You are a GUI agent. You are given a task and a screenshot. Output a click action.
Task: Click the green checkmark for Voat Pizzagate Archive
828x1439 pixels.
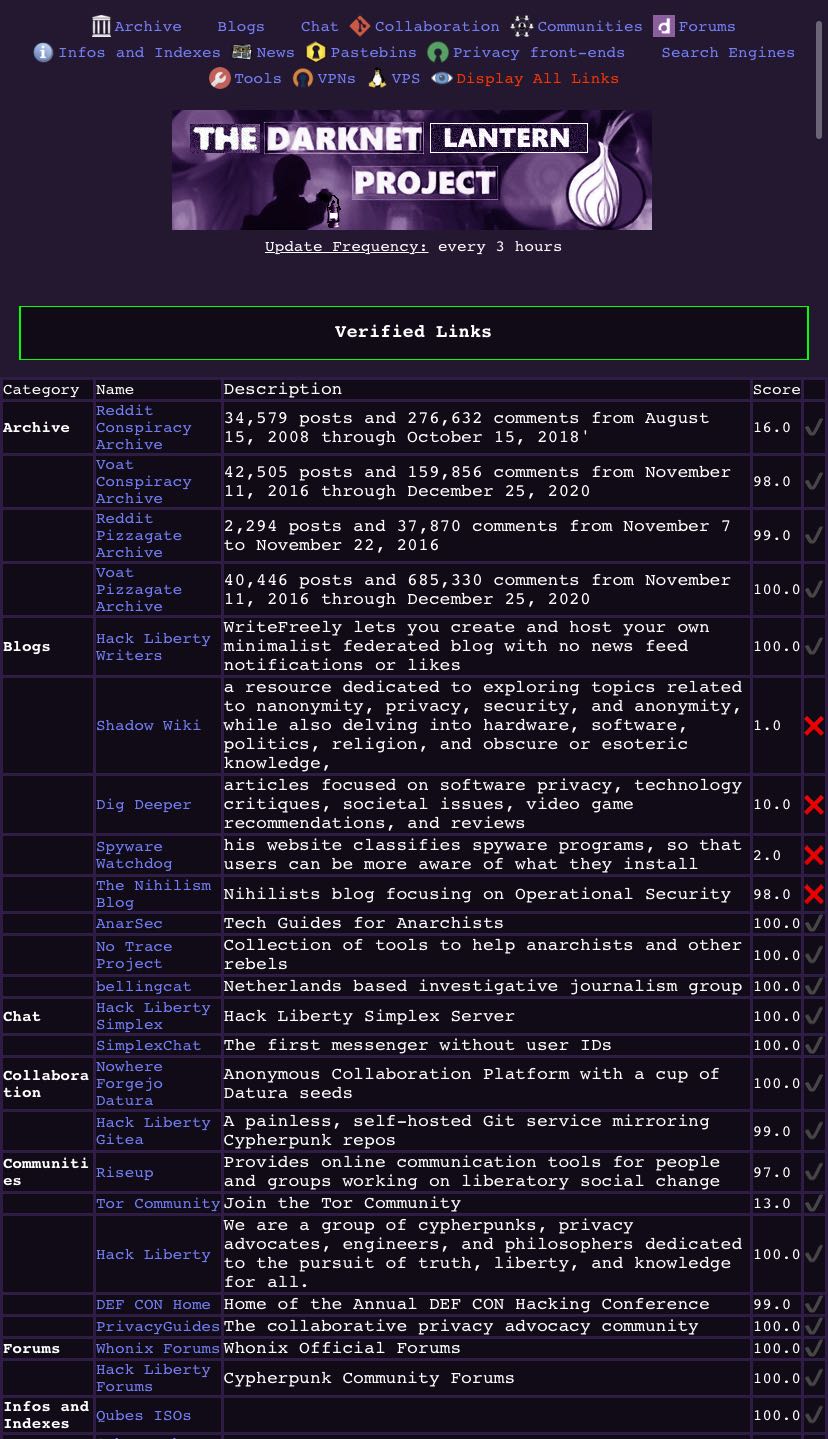point(814,589)
